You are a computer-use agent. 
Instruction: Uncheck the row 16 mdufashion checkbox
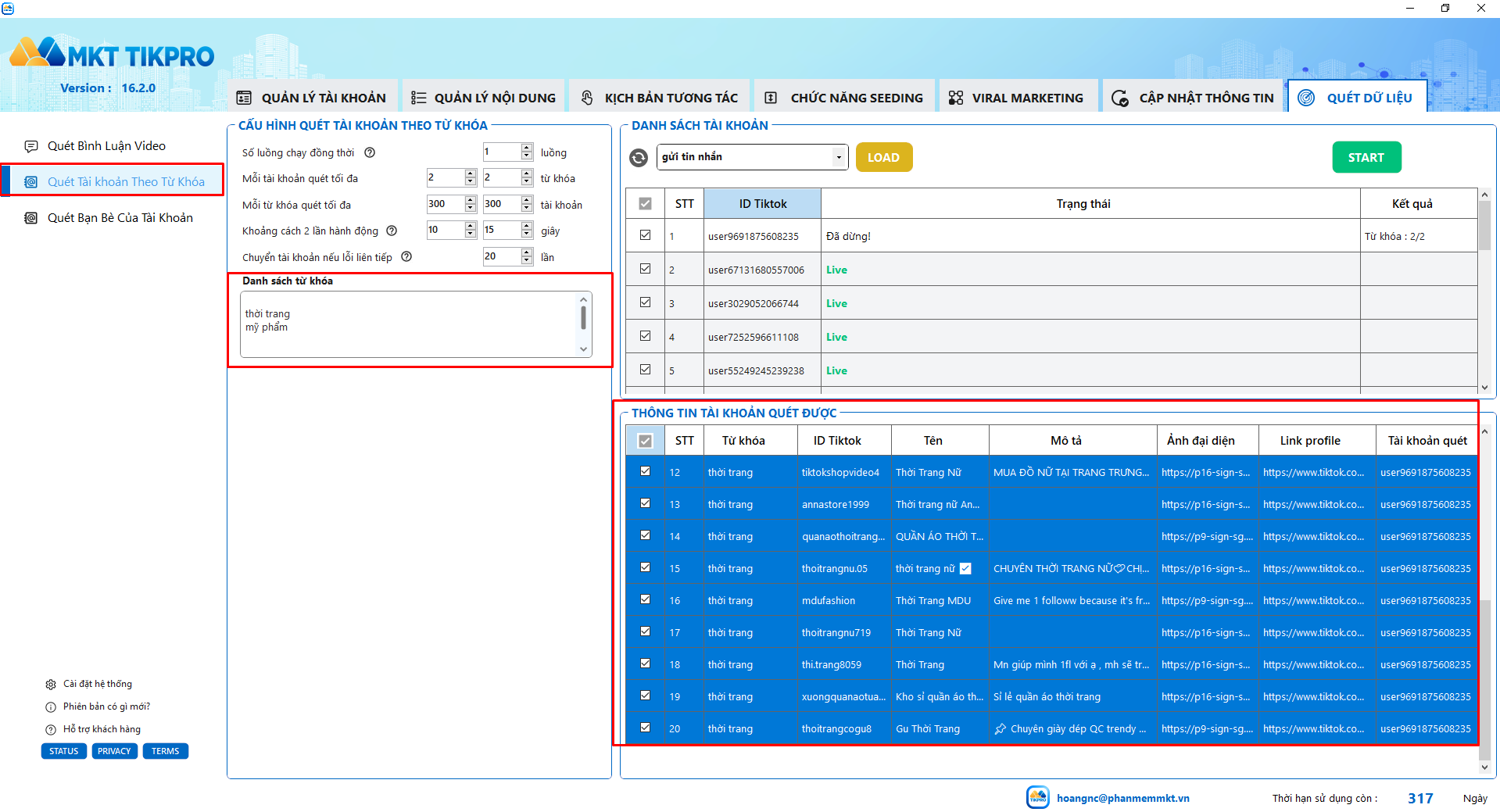645,599
